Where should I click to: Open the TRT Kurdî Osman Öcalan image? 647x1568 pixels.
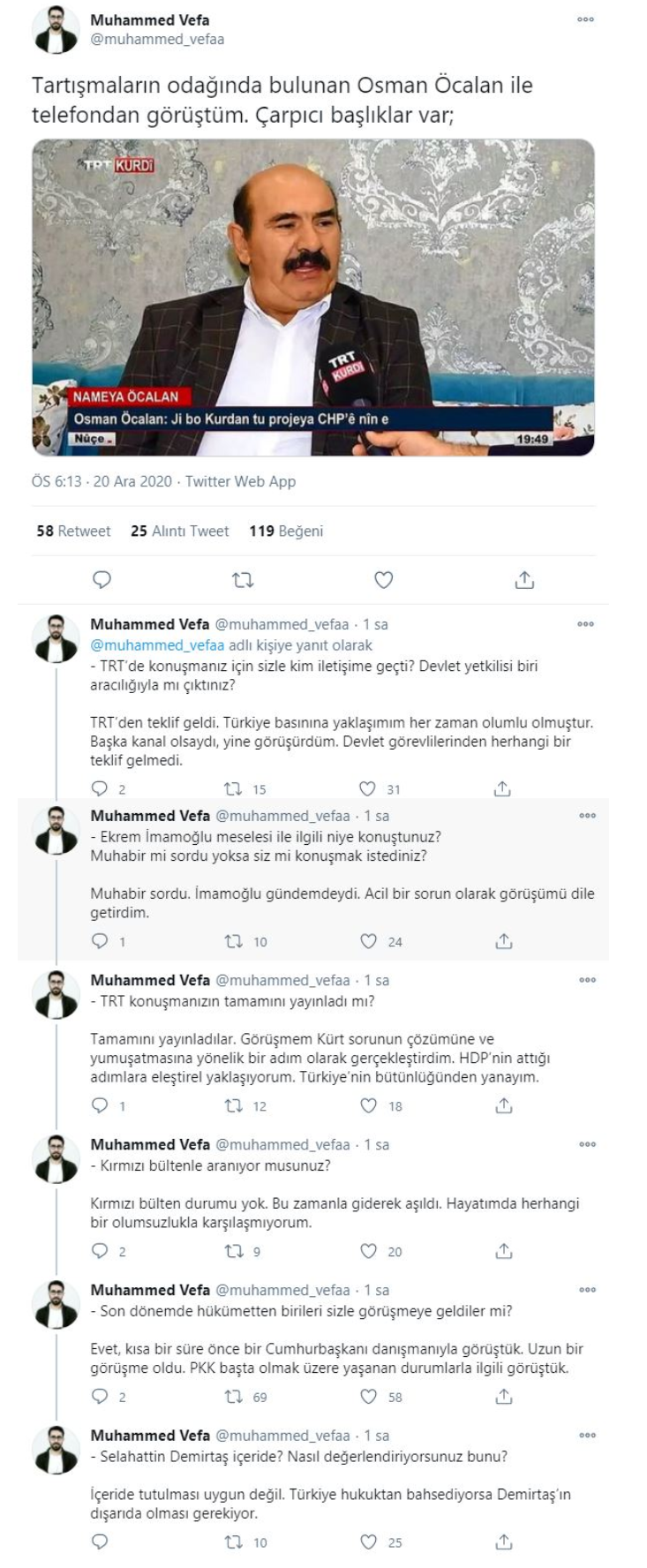313,298
